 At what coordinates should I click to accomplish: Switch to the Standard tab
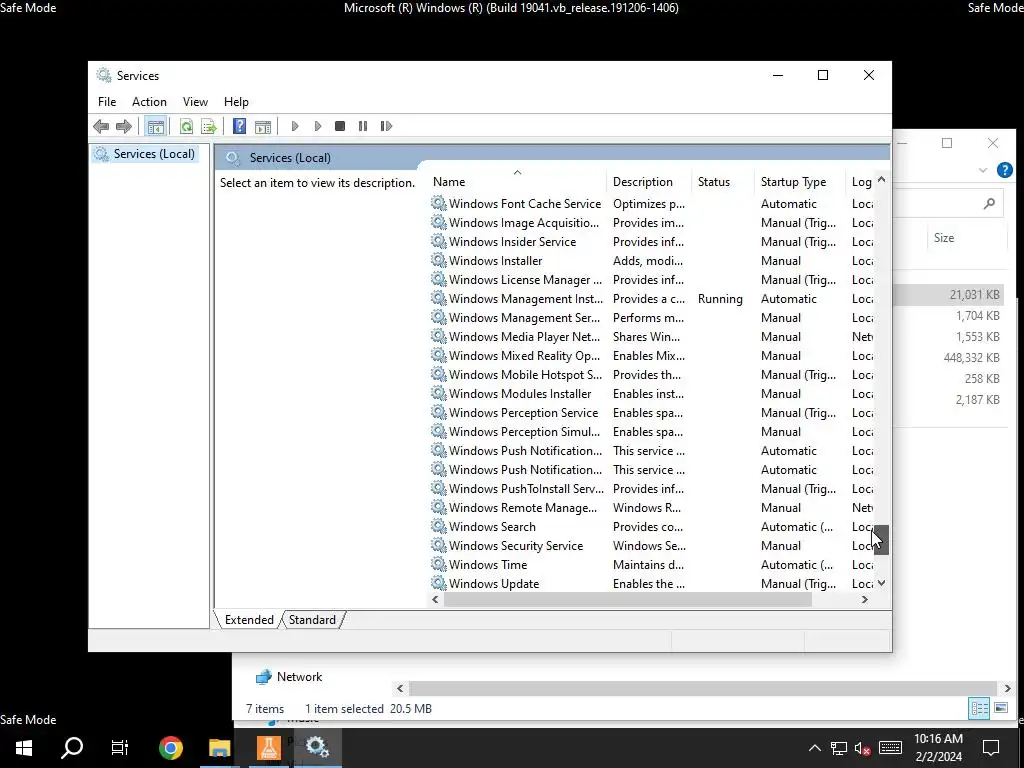pyautogui.click(x=312, y=620)
